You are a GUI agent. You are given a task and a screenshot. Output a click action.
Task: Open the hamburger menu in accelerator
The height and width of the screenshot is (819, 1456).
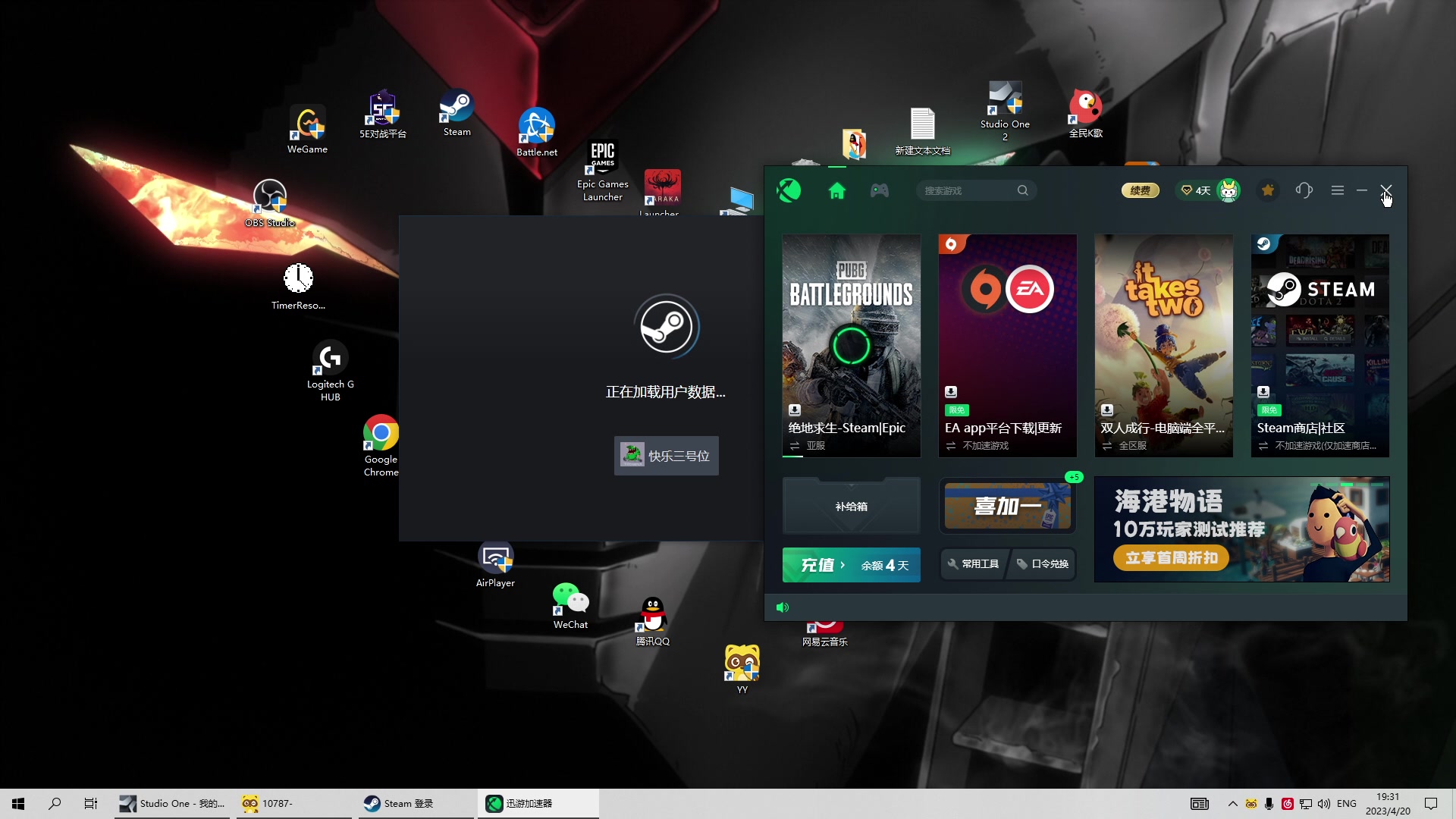point(1338,190)
